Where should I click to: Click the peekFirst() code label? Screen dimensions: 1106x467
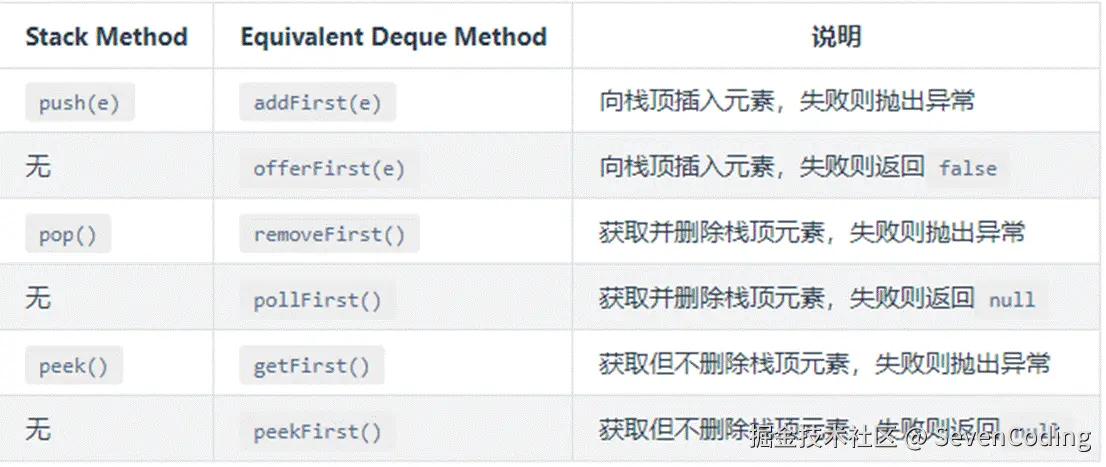pyautogui.click(x=317, y=431)
